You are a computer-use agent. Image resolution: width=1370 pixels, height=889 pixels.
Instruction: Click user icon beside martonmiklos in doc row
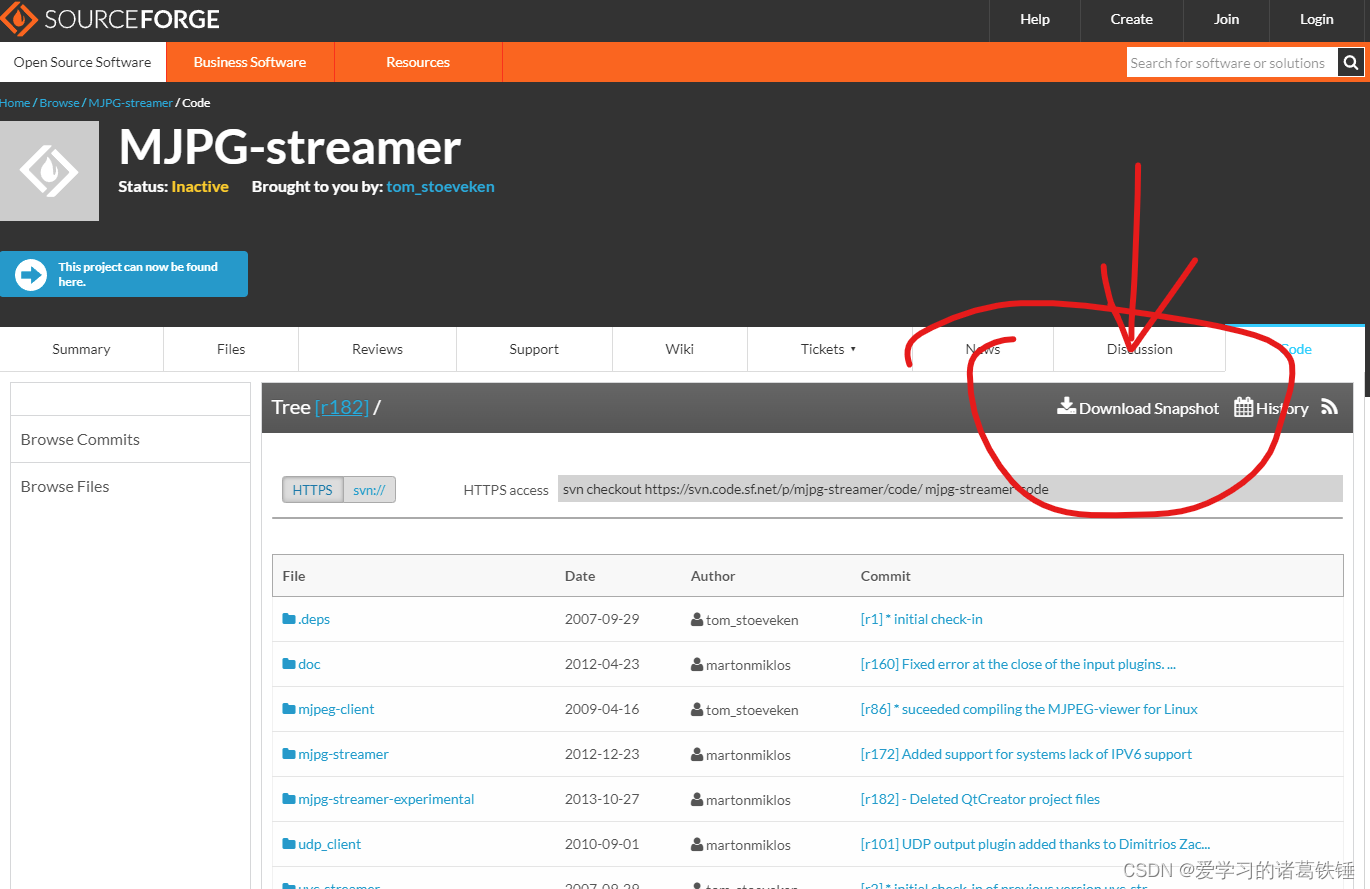coord(697,664)
